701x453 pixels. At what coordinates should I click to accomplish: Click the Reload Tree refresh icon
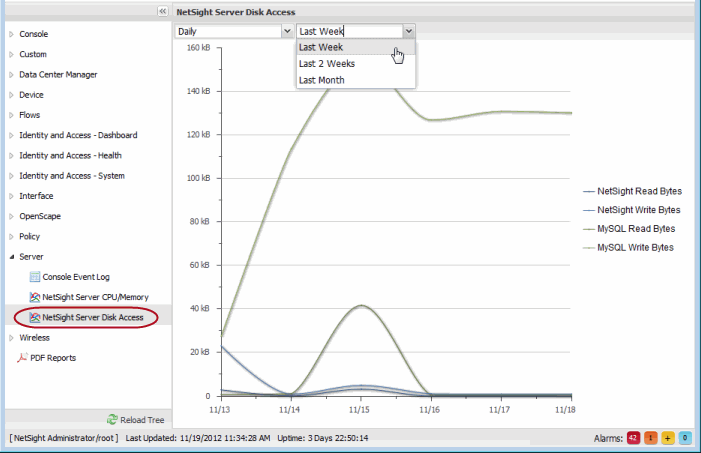112,419
